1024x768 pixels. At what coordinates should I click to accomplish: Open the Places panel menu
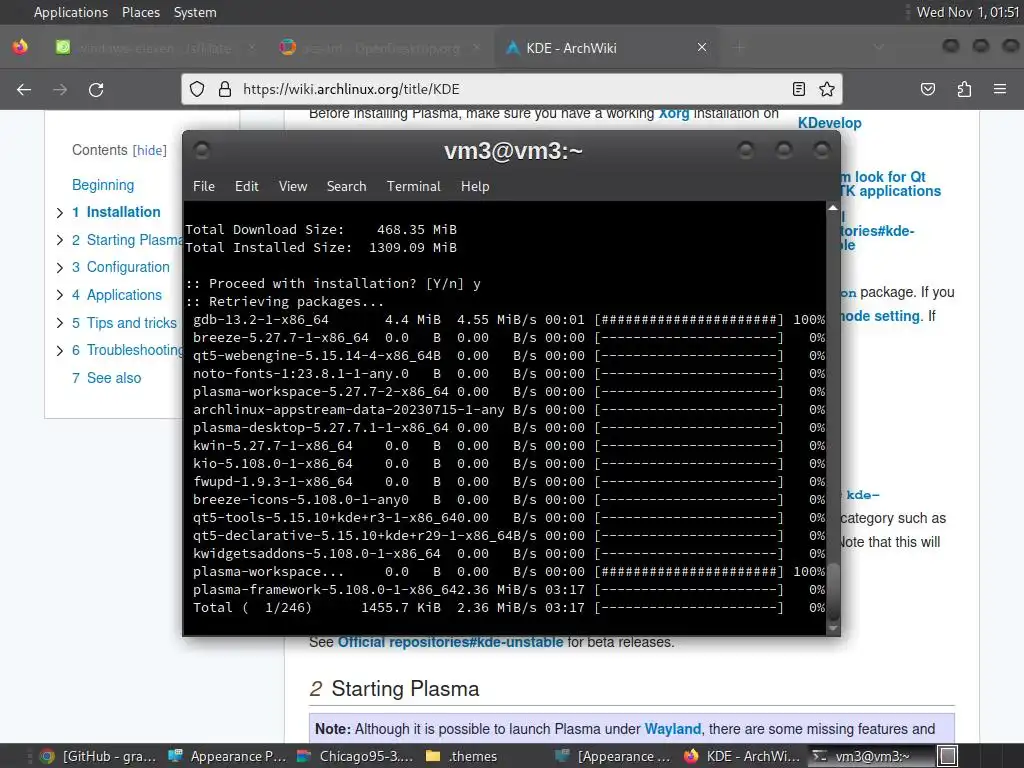click(x=141, y=12)
